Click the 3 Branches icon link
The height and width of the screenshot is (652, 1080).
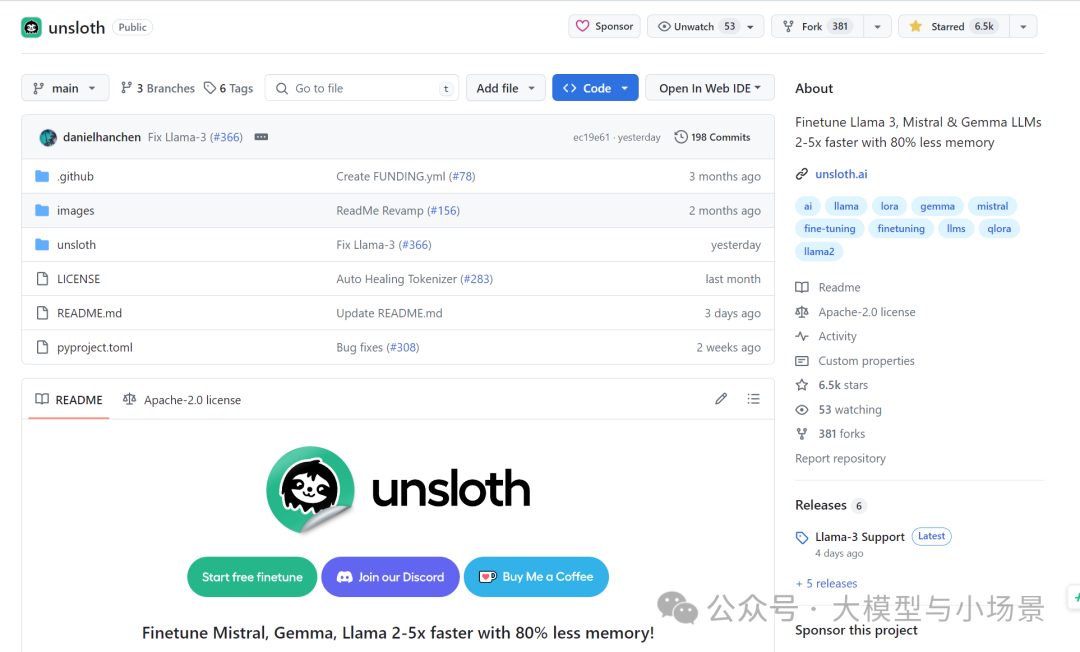pos(157,88)
